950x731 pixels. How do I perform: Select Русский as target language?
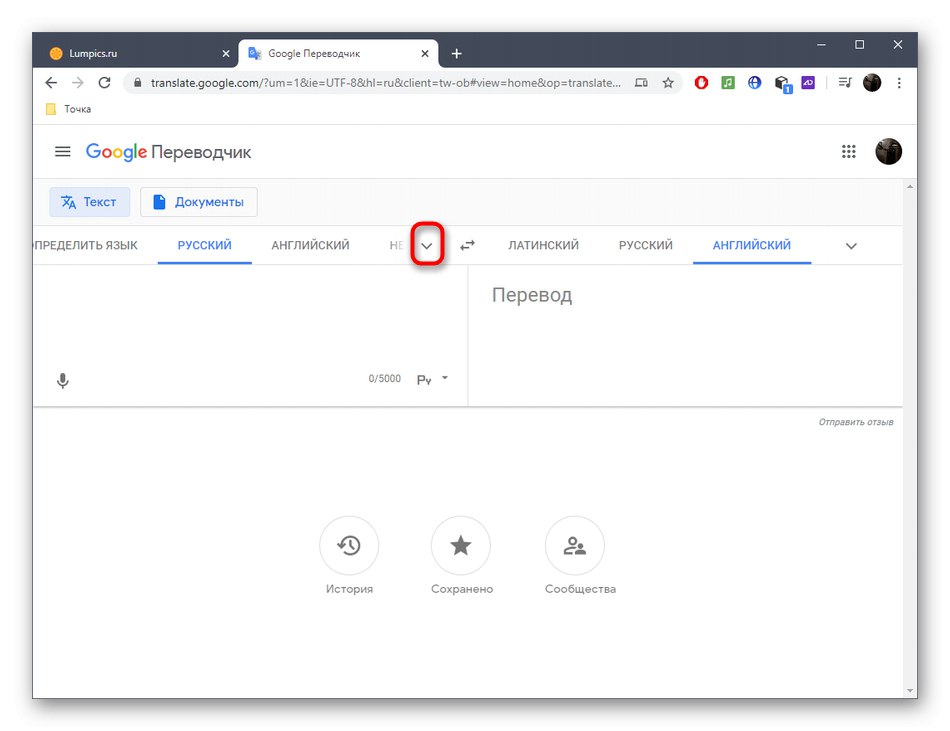point(645,245)
